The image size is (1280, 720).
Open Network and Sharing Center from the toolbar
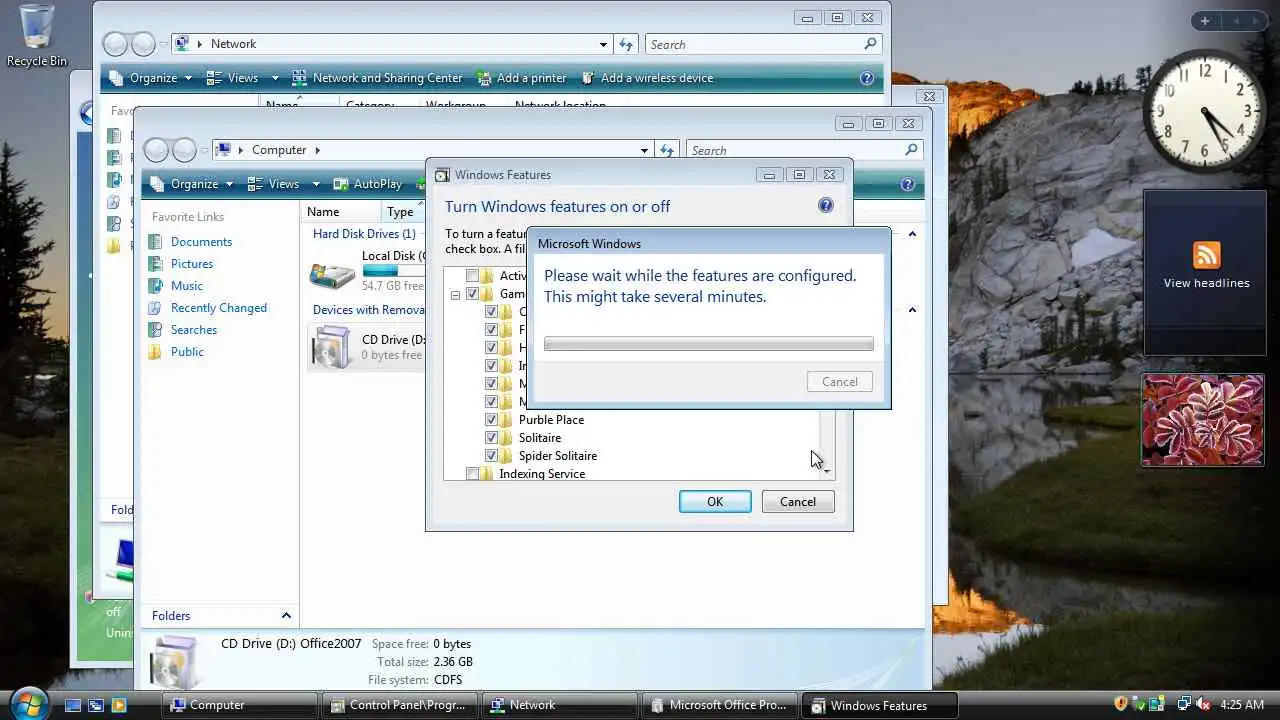(377, 78)
